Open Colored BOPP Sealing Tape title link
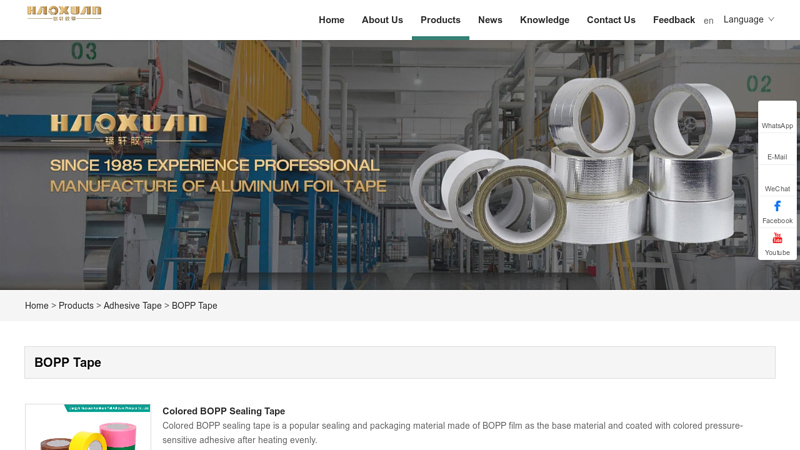 [223, 411]
